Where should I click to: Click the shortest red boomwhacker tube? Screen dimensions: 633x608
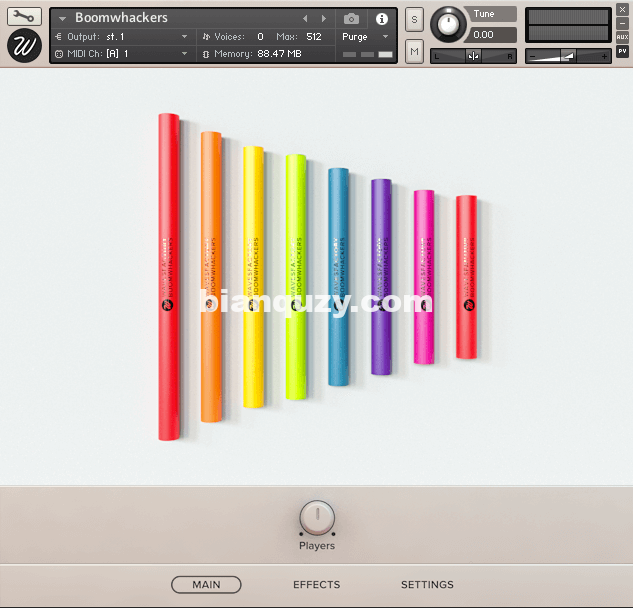[466, 277]
